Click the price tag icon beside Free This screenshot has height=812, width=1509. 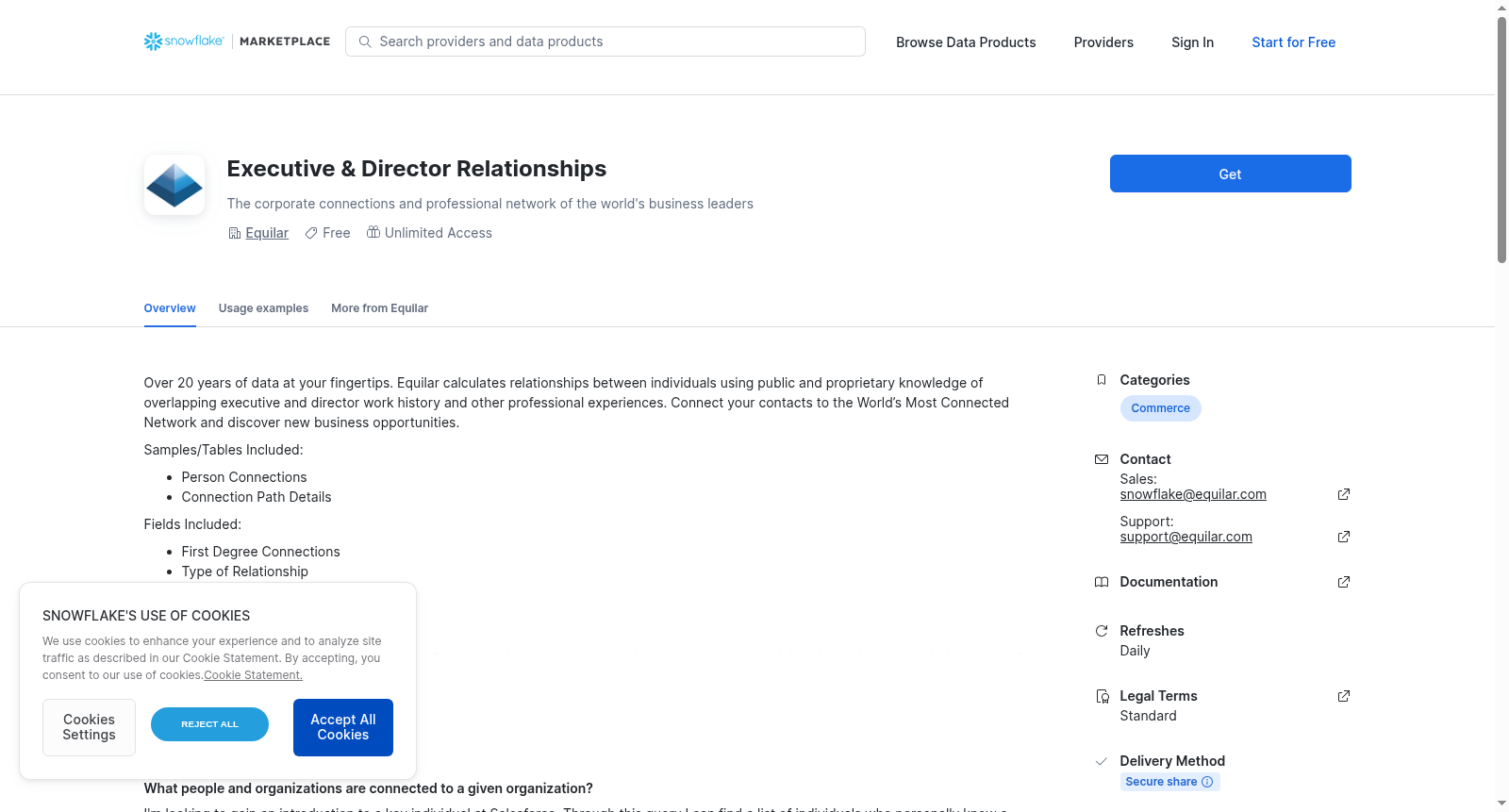coord(311,233)
